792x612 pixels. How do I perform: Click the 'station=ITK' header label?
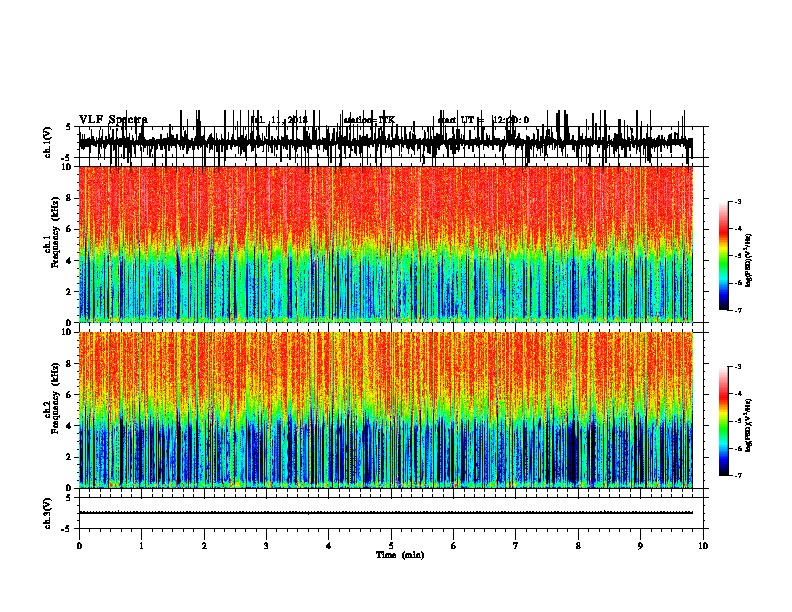pos(369,120)
